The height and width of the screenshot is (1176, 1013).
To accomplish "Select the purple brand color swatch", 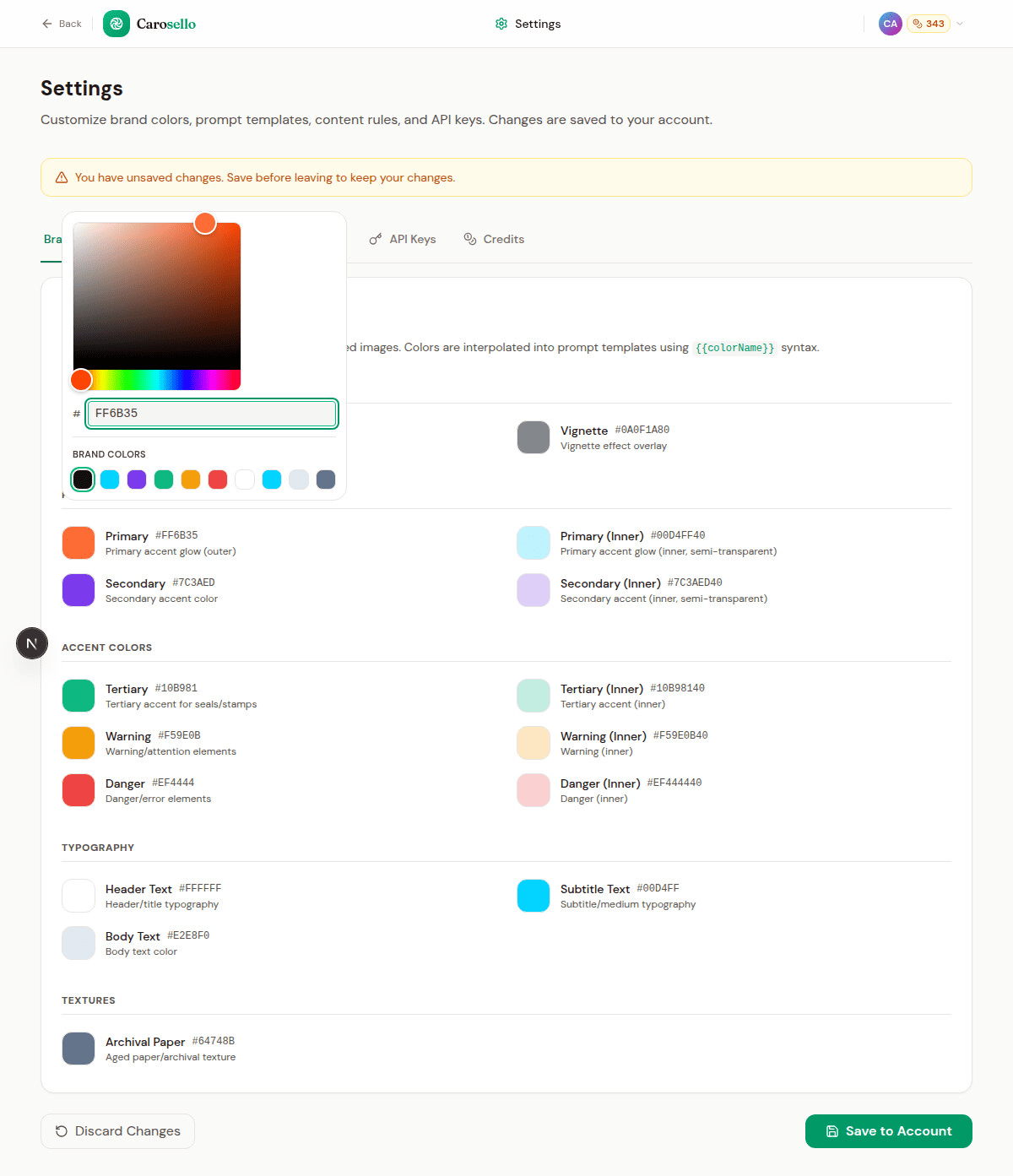I will 137,479.
